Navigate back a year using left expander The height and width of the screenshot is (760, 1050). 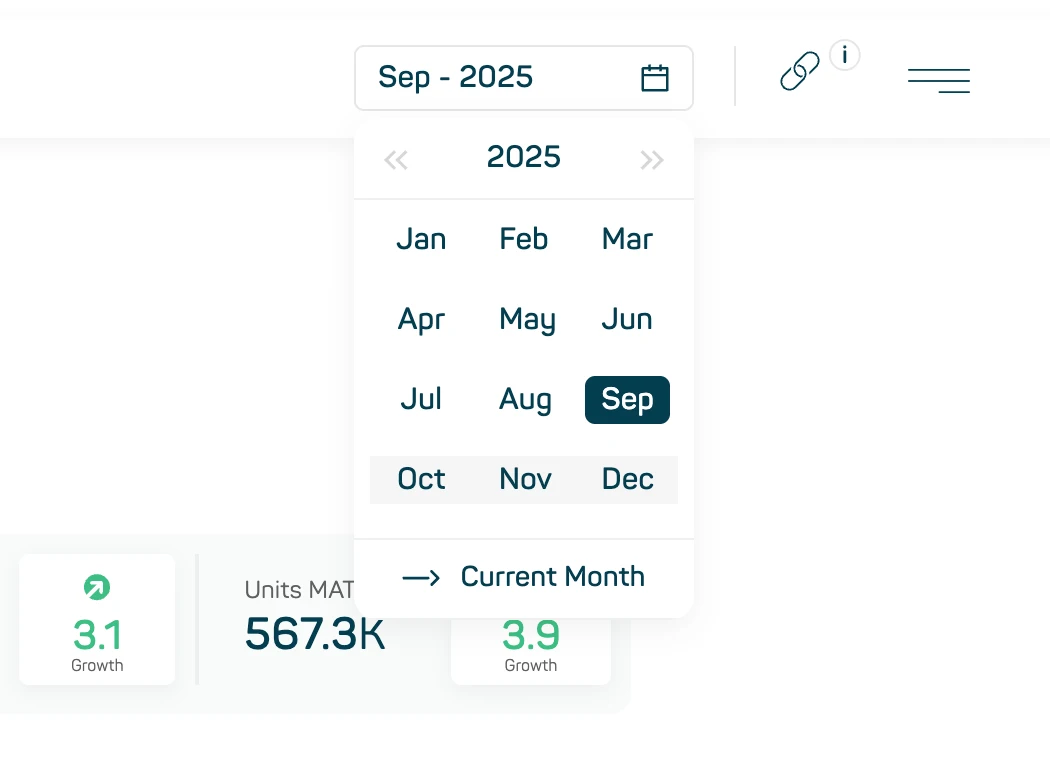396,159
